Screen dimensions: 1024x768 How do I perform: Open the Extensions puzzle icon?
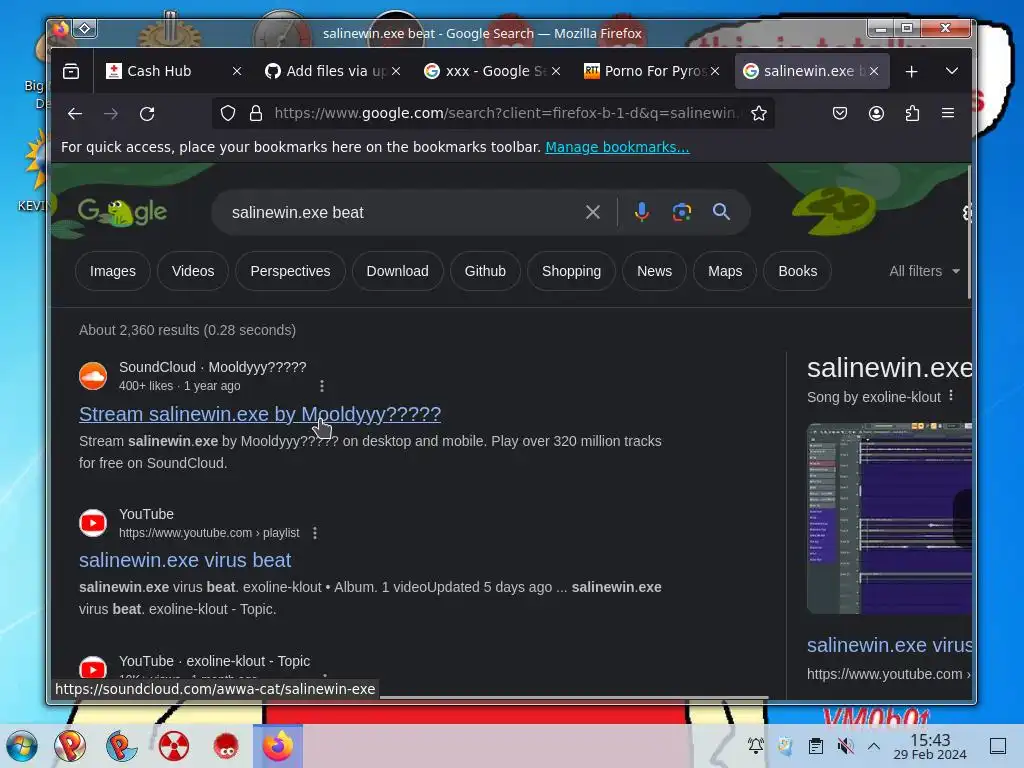912,114
